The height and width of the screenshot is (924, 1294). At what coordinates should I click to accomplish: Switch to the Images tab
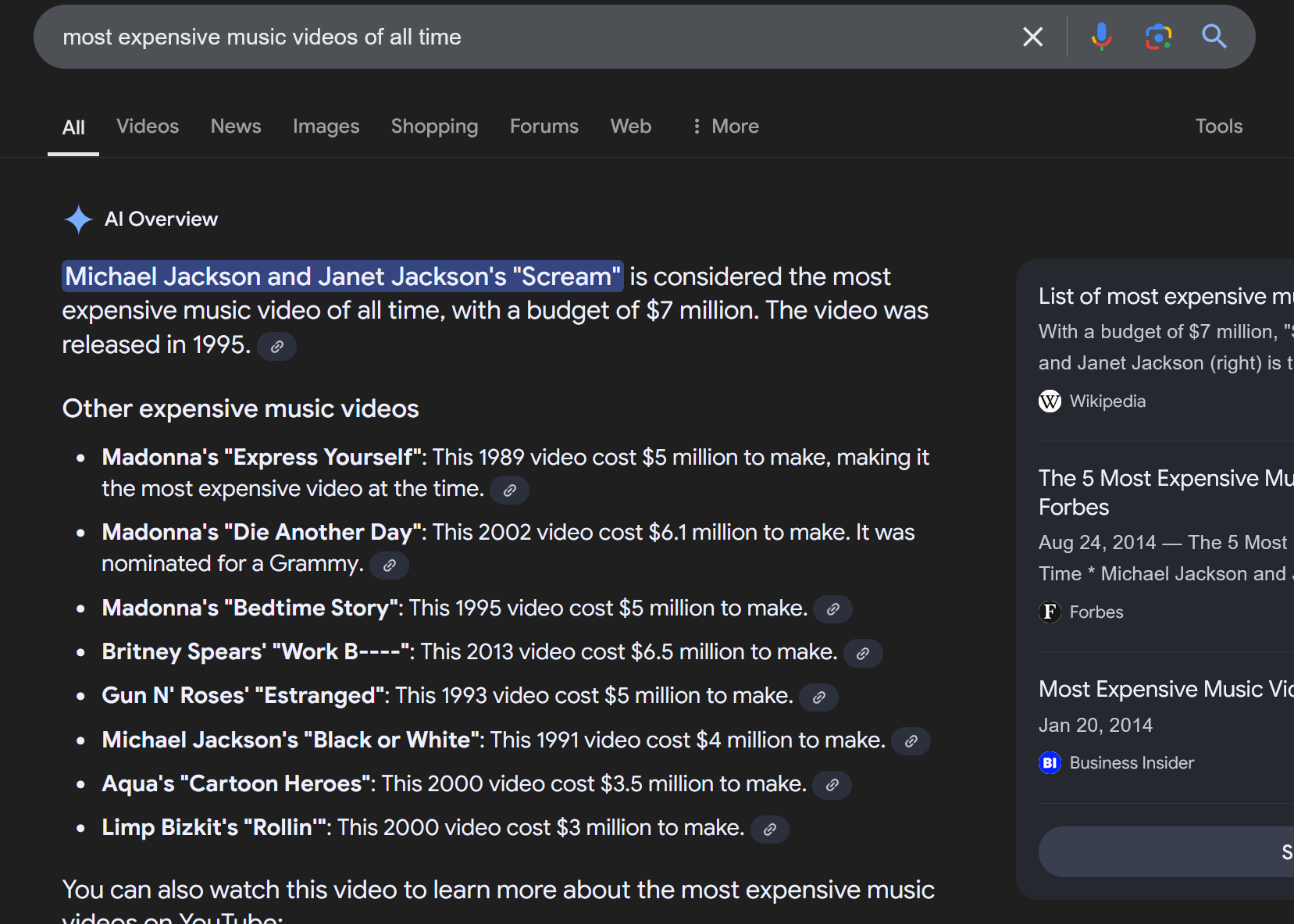pyautogui.click(x=326, y=127)
